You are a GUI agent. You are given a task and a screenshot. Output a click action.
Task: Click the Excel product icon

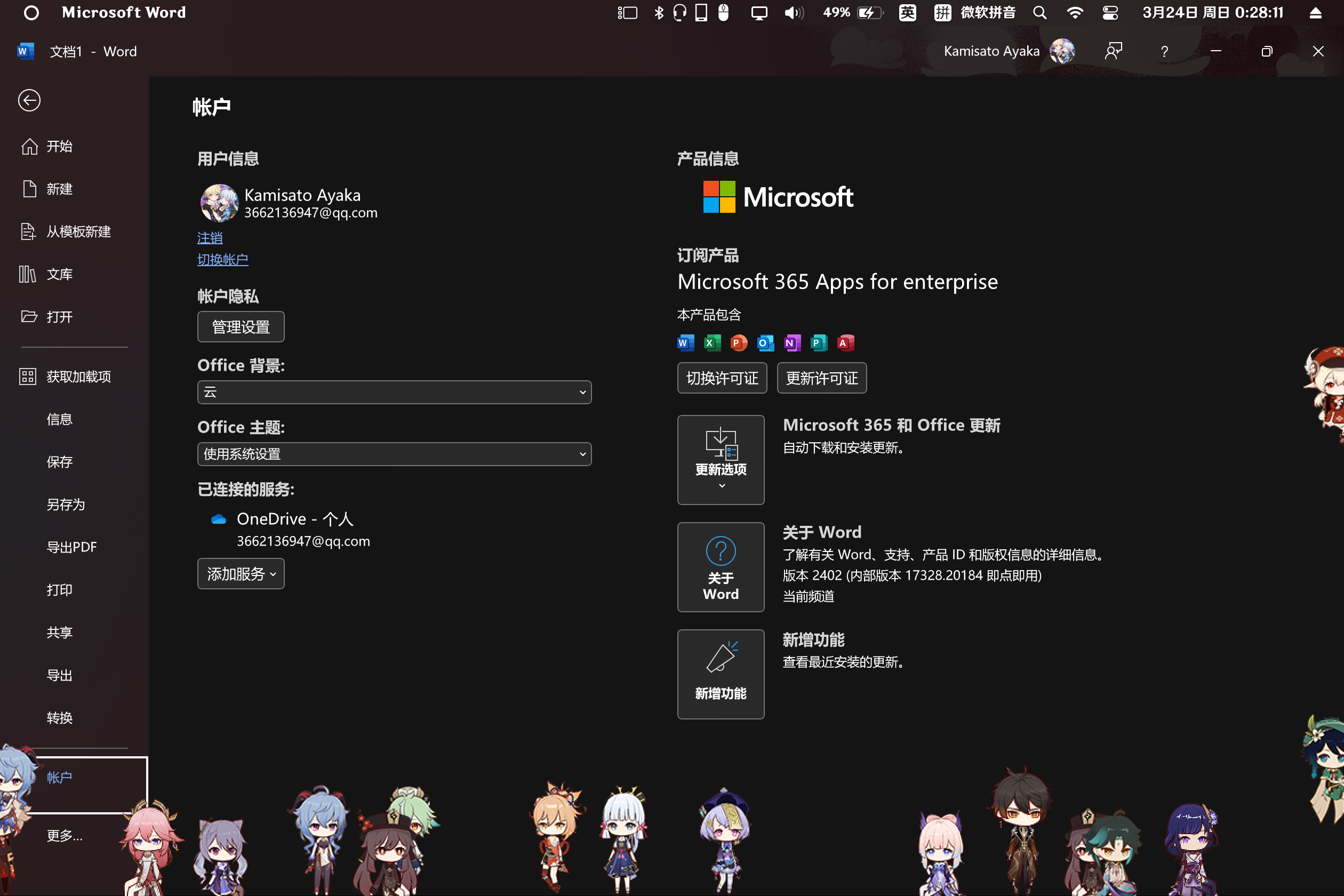(x=712, y=343)
